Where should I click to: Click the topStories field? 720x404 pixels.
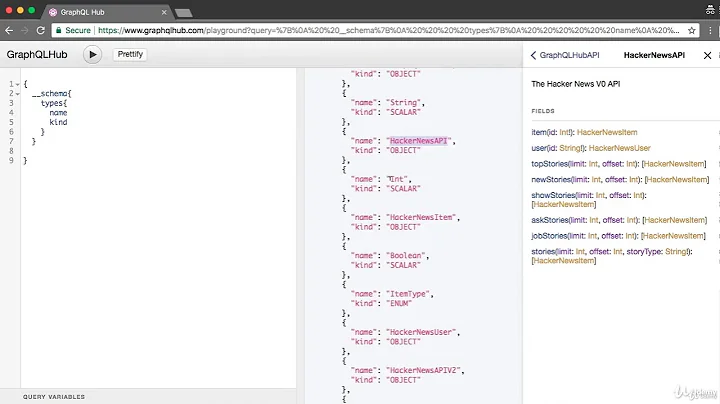549,164
